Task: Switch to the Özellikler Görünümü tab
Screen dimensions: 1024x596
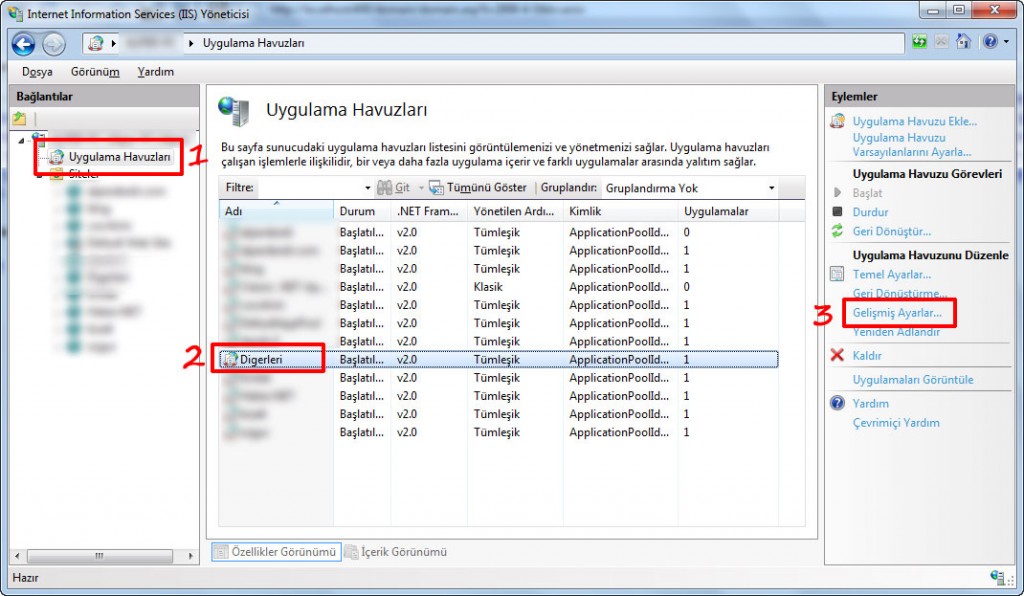Action: (x=276, y=552)
